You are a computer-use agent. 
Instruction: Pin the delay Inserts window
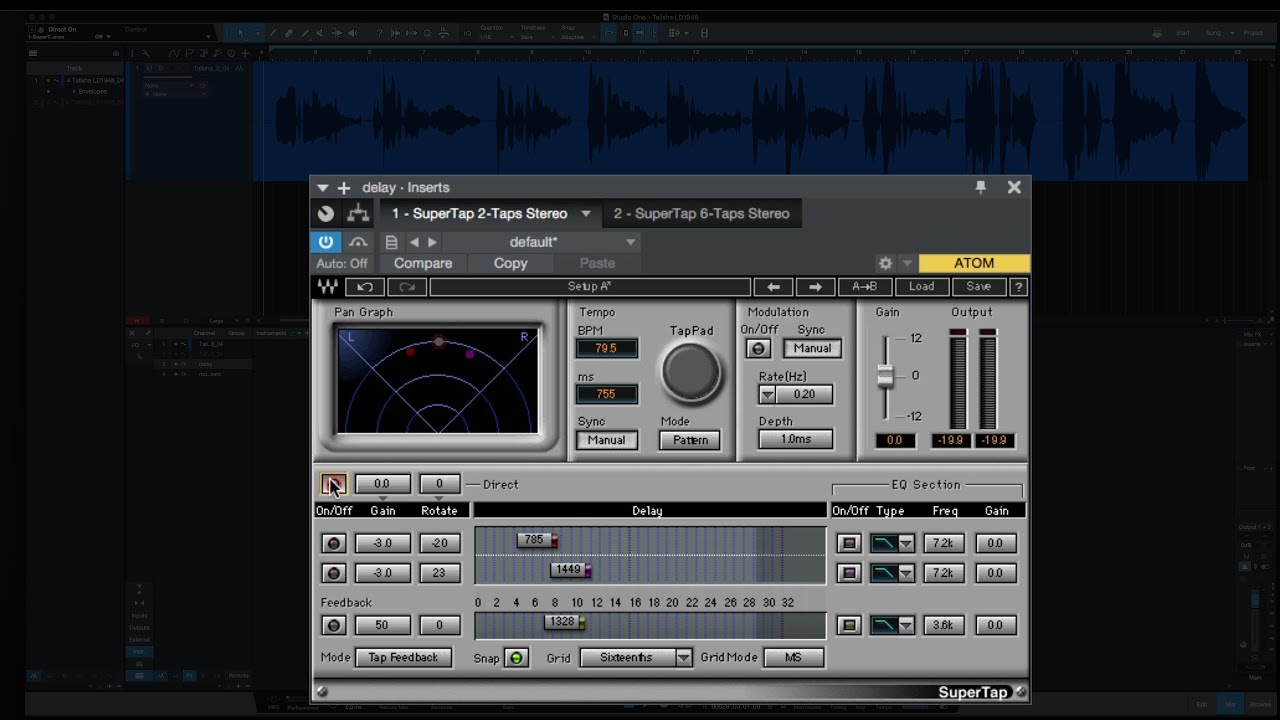pos(980,187)
